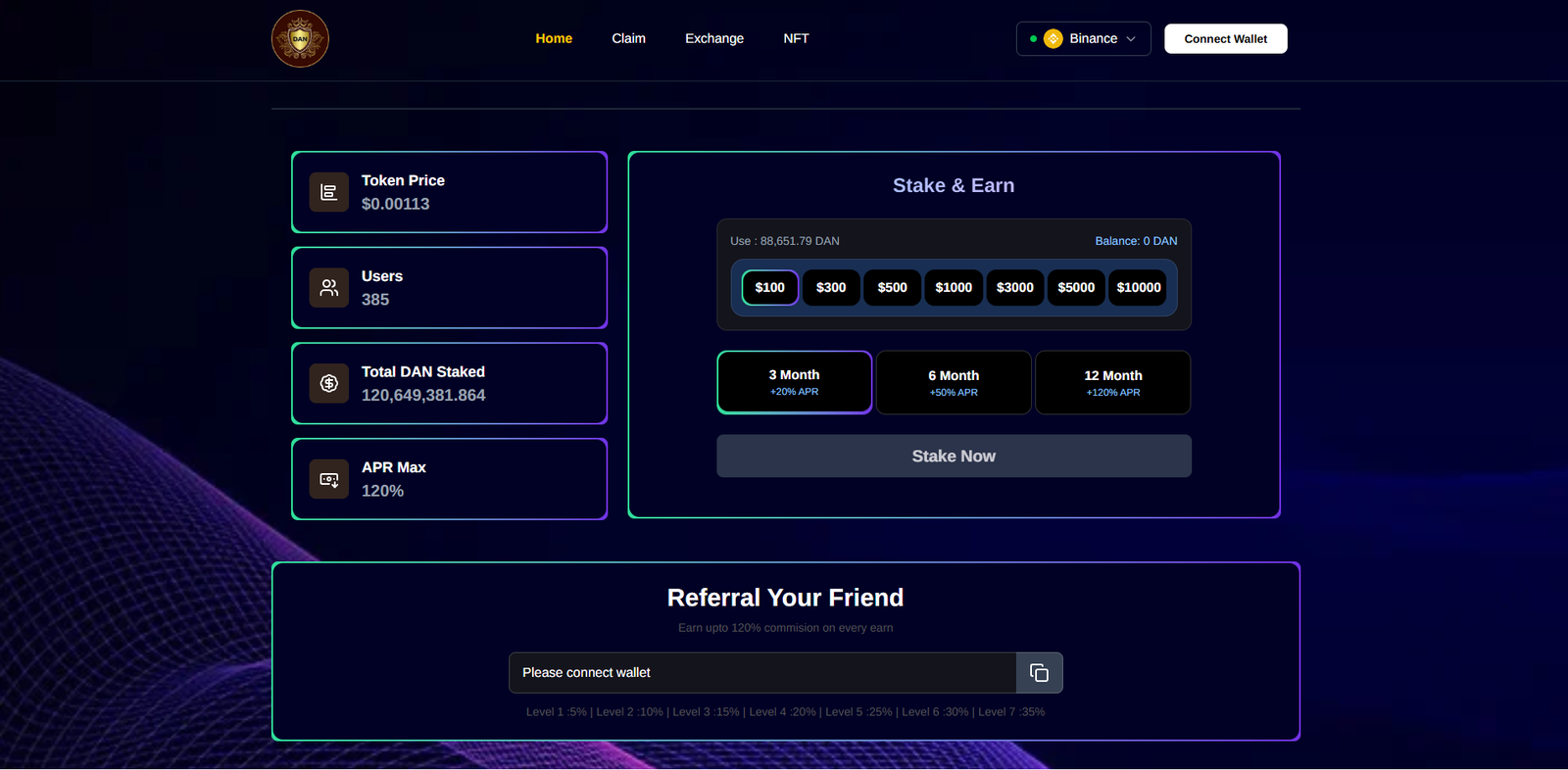Click the referral Level 4 :20% text
Viewport: 1568px width, 770px height.
(x=782, y=712)
